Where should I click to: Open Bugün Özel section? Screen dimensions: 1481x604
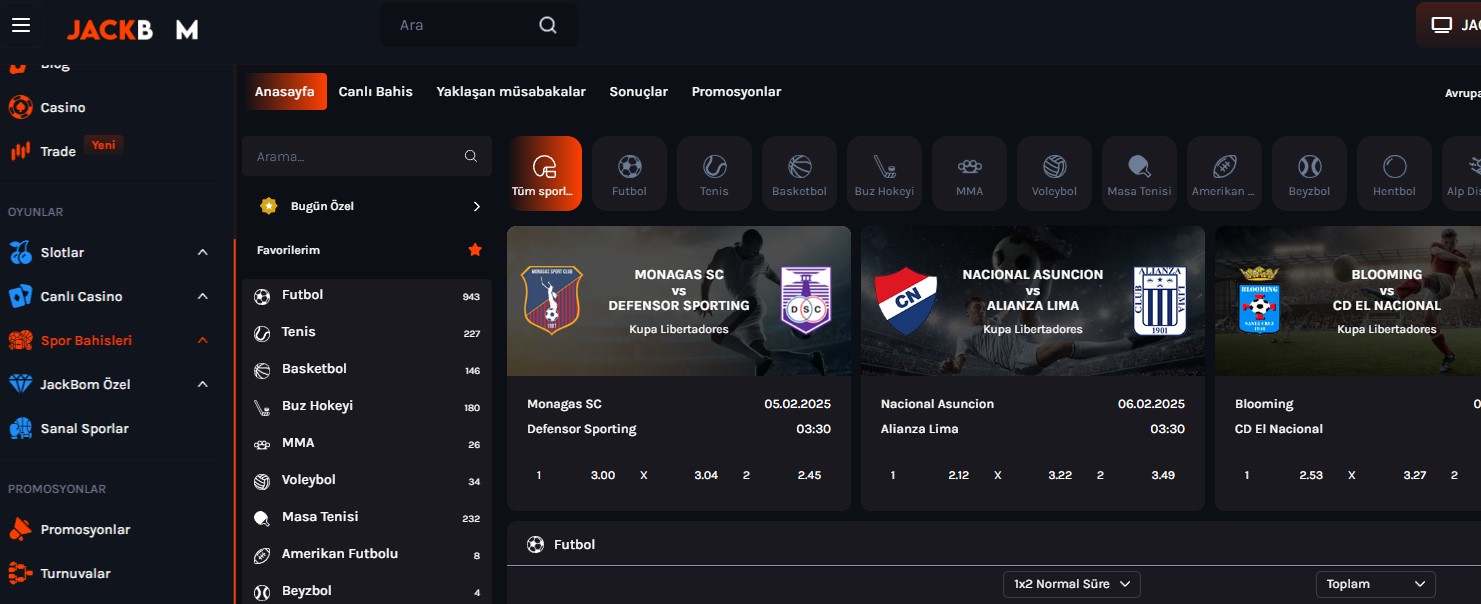(x=367, y=206)
